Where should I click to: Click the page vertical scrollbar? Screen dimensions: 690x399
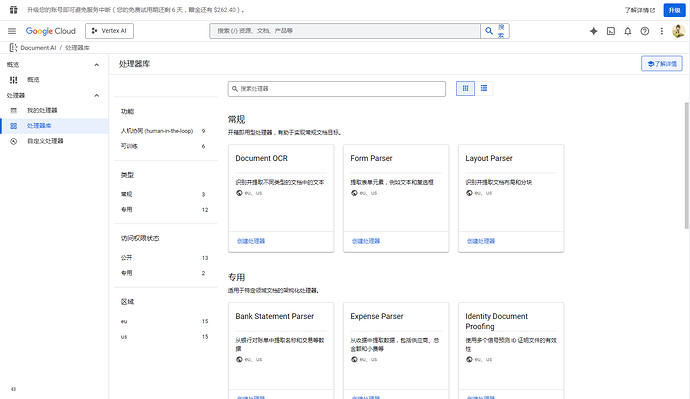(686, 165)
